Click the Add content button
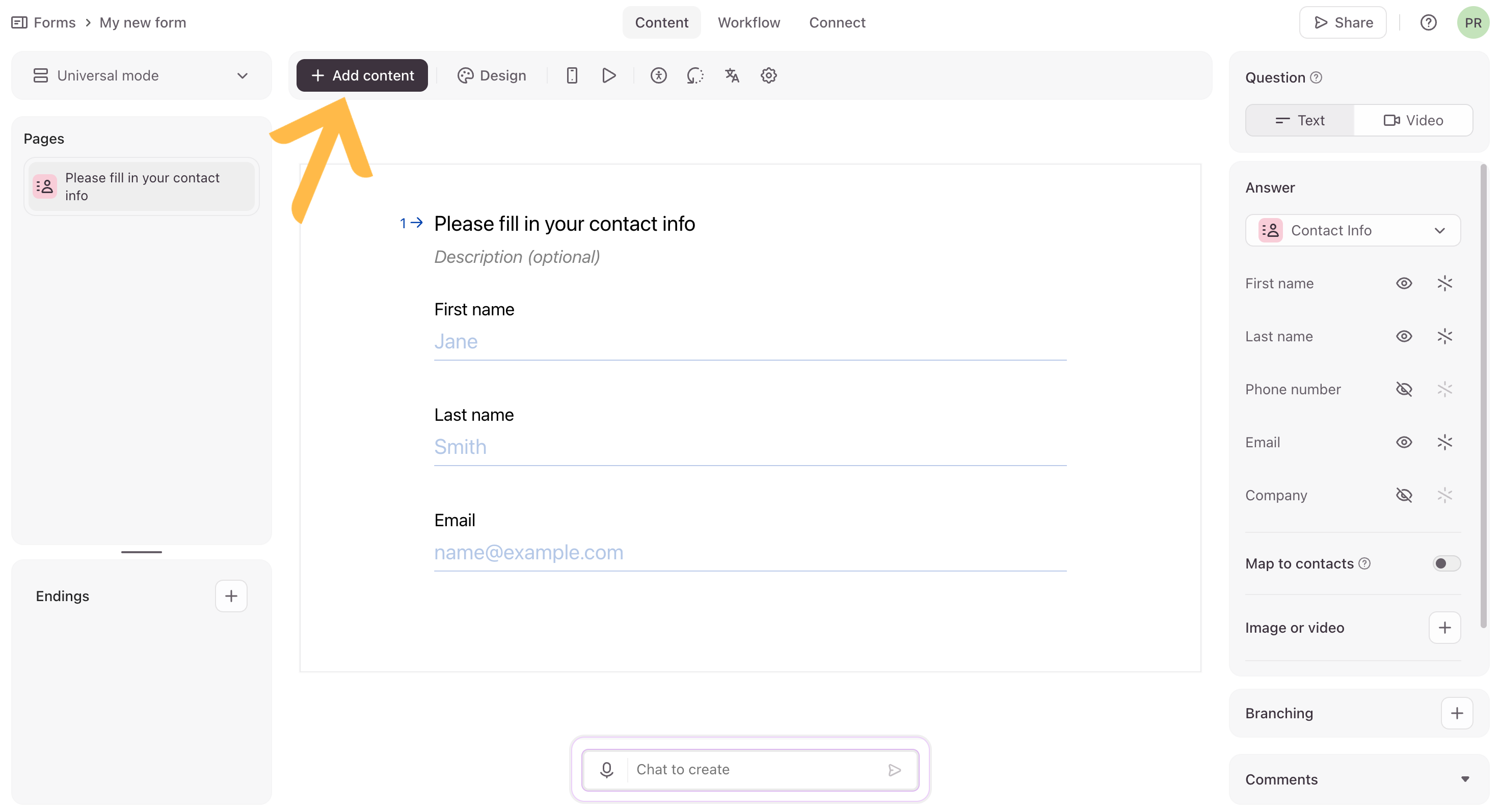 coord(362,76)
